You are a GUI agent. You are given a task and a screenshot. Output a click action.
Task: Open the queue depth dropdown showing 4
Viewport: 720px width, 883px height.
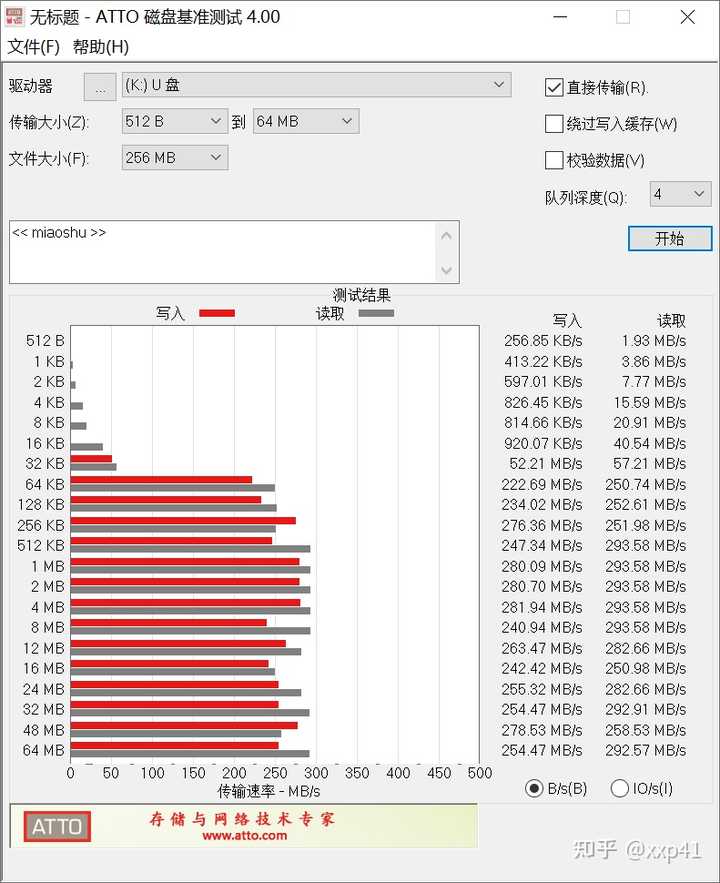(x=680, y=194)
